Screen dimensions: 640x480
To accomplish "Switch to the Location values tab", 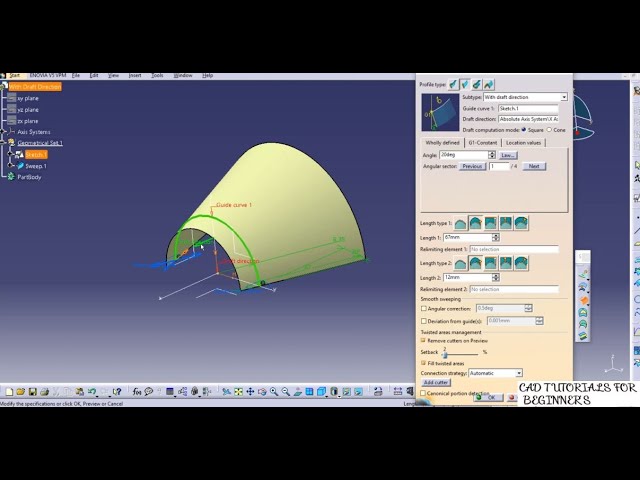I will point(523,143).
